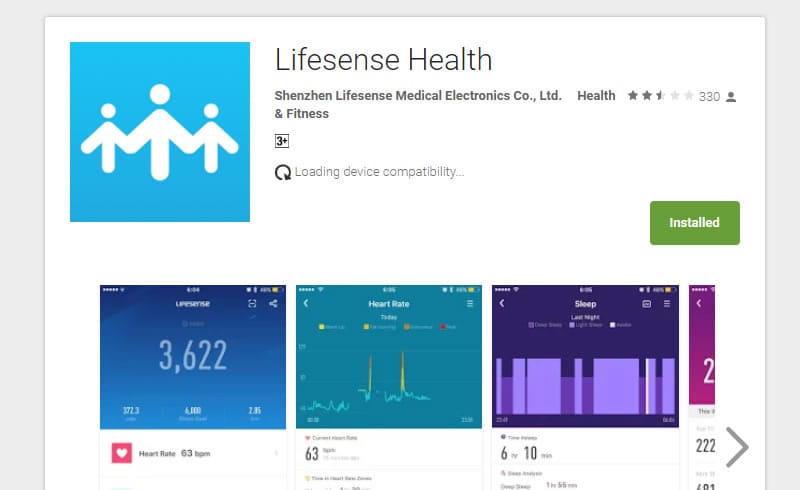Screen dimensions: 800x490
Task: Click the star rating
Action: (660, 95)
